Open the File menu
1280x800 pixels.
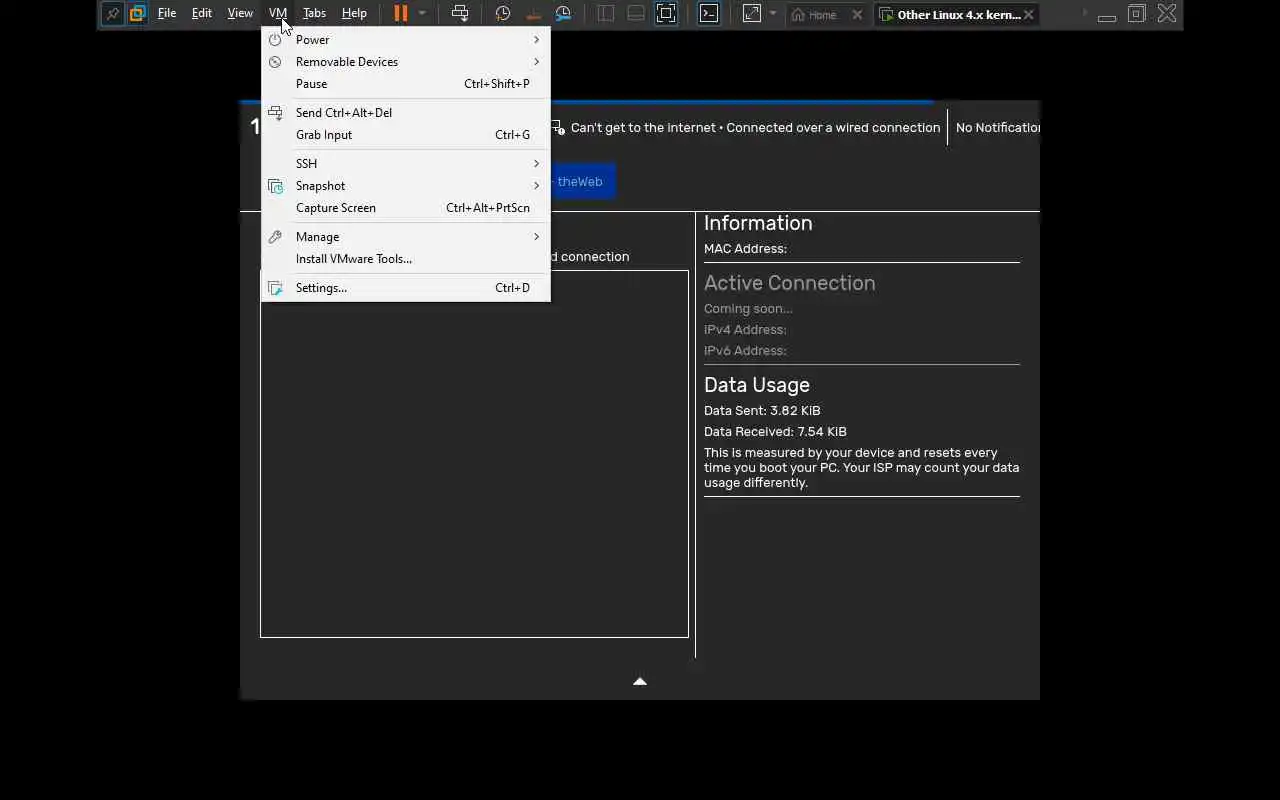point(167,13)
